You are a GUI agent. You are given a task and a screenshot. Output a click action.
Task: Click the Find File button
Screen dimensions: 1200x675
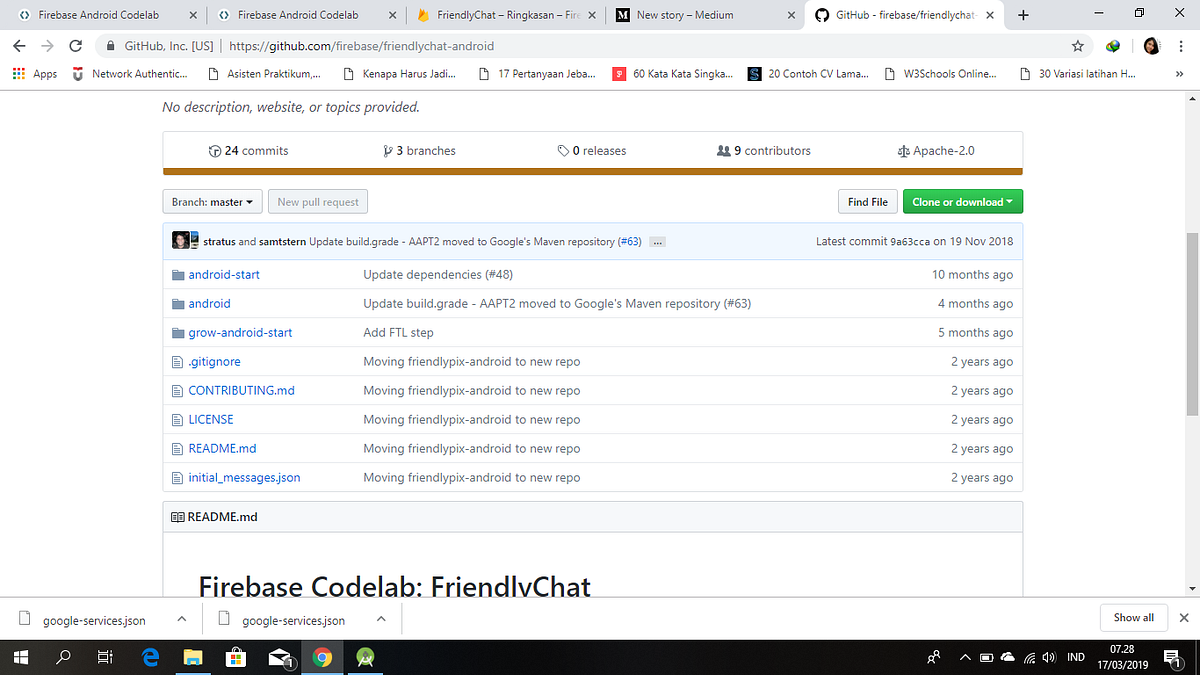(867, 201)
